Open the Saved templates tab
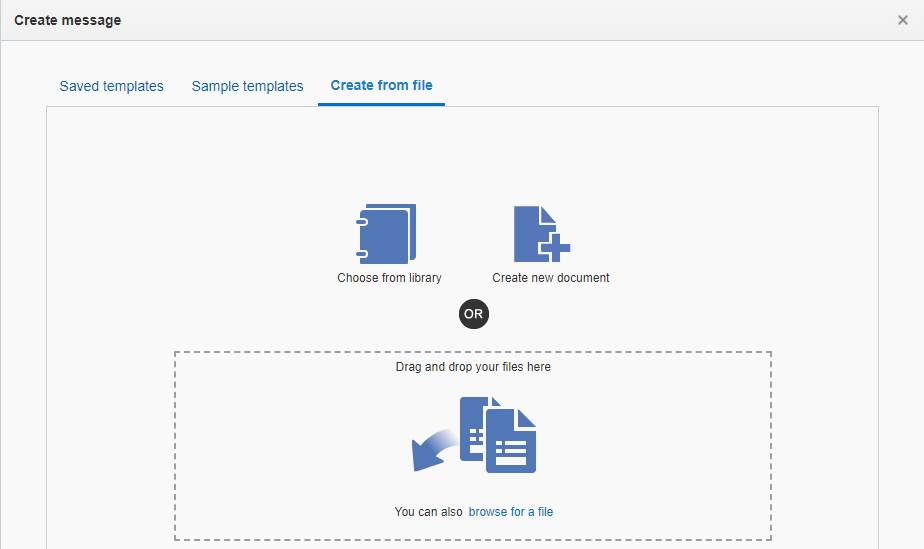924x549 pixels. pos(111,86)
